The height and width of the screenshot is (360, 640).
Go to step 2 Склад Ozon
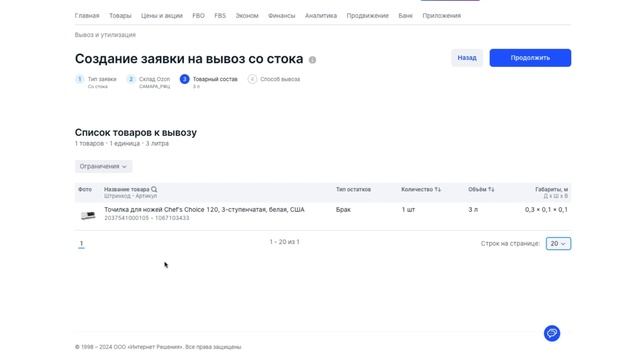[149, 81]
